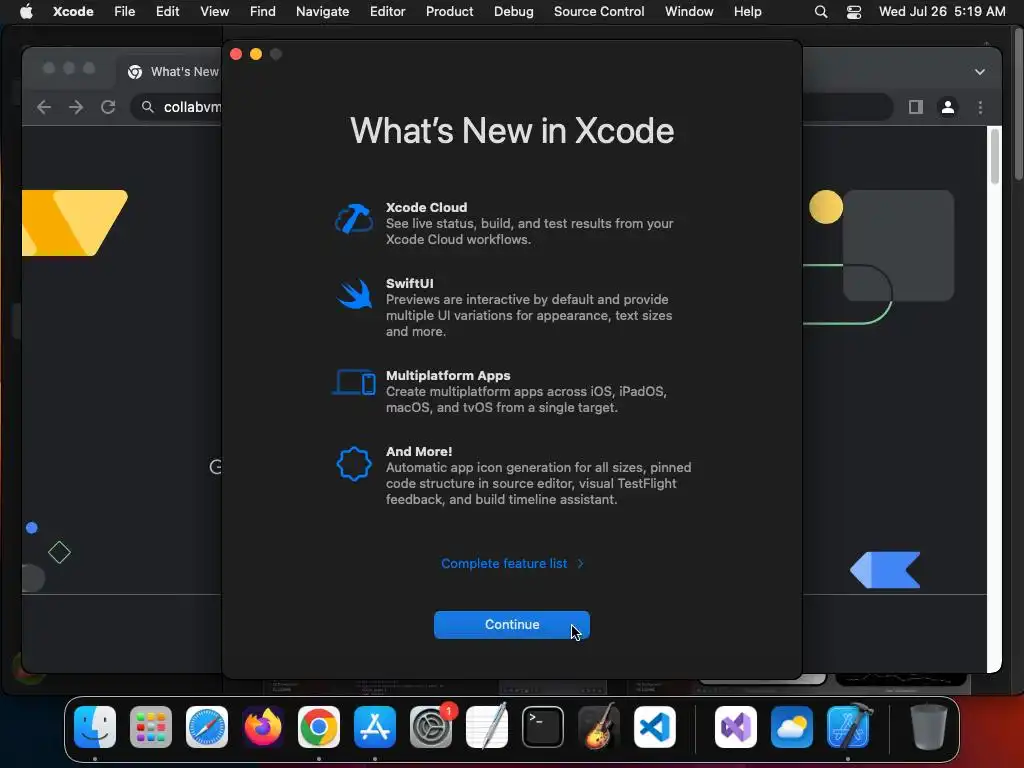Click the Chrome page vertical scrollbar
The width and height of the screenshot is (1024, 768).
coord(995,157)
